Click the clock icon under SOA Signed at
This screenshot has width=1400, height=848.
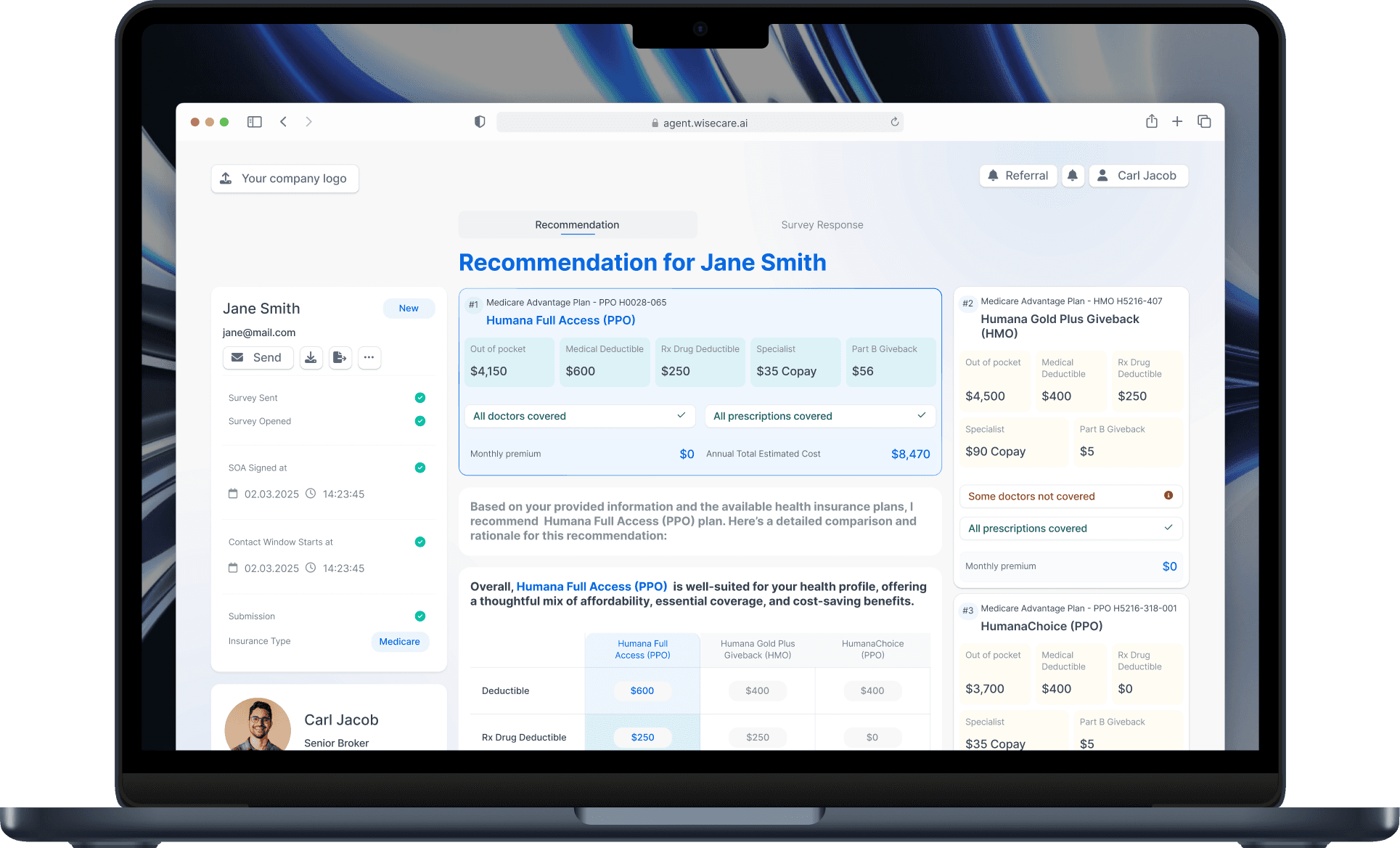(311, 494)
